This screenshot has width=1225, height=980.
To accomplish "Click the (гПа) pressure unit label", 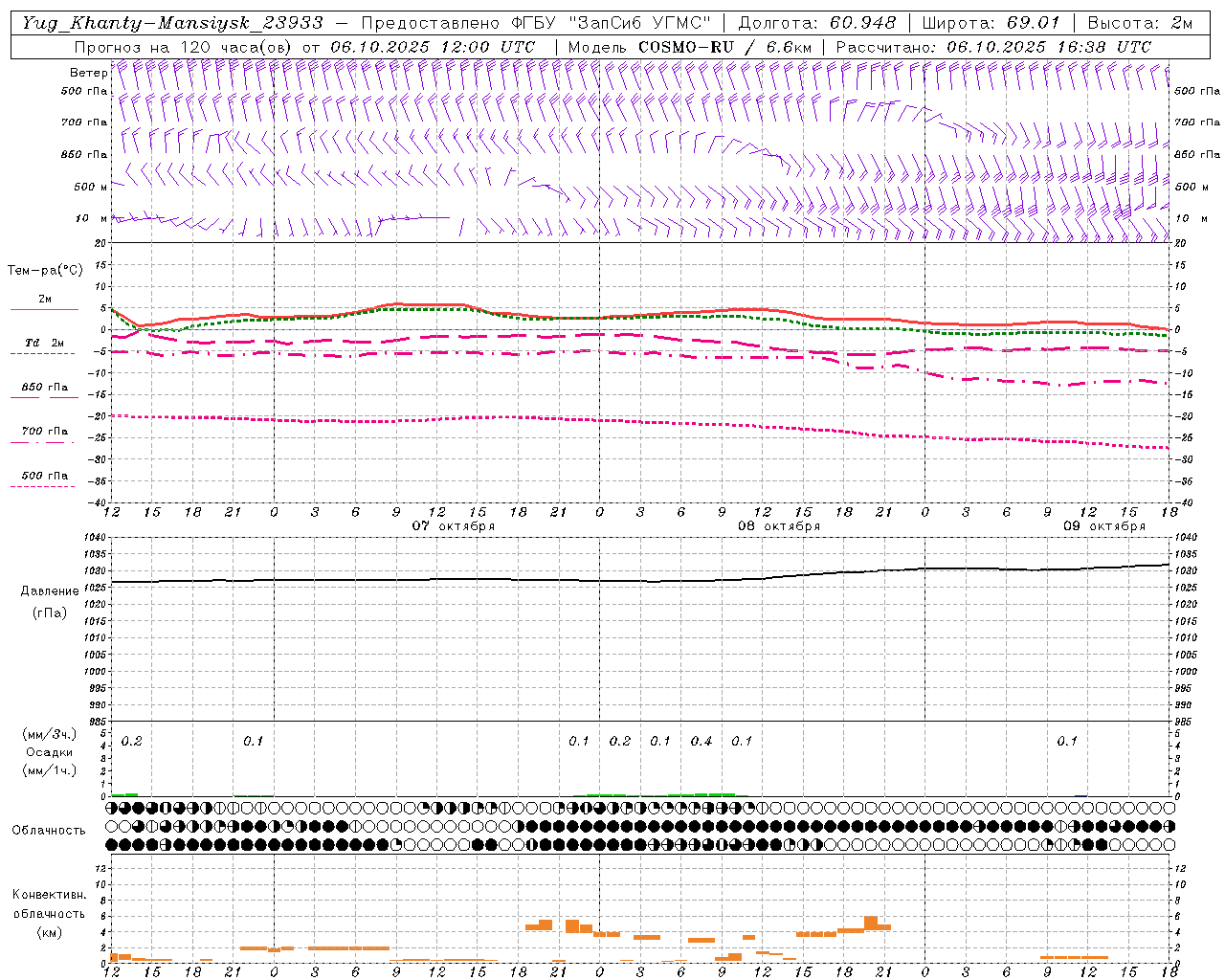I will [x=50, y=613].
